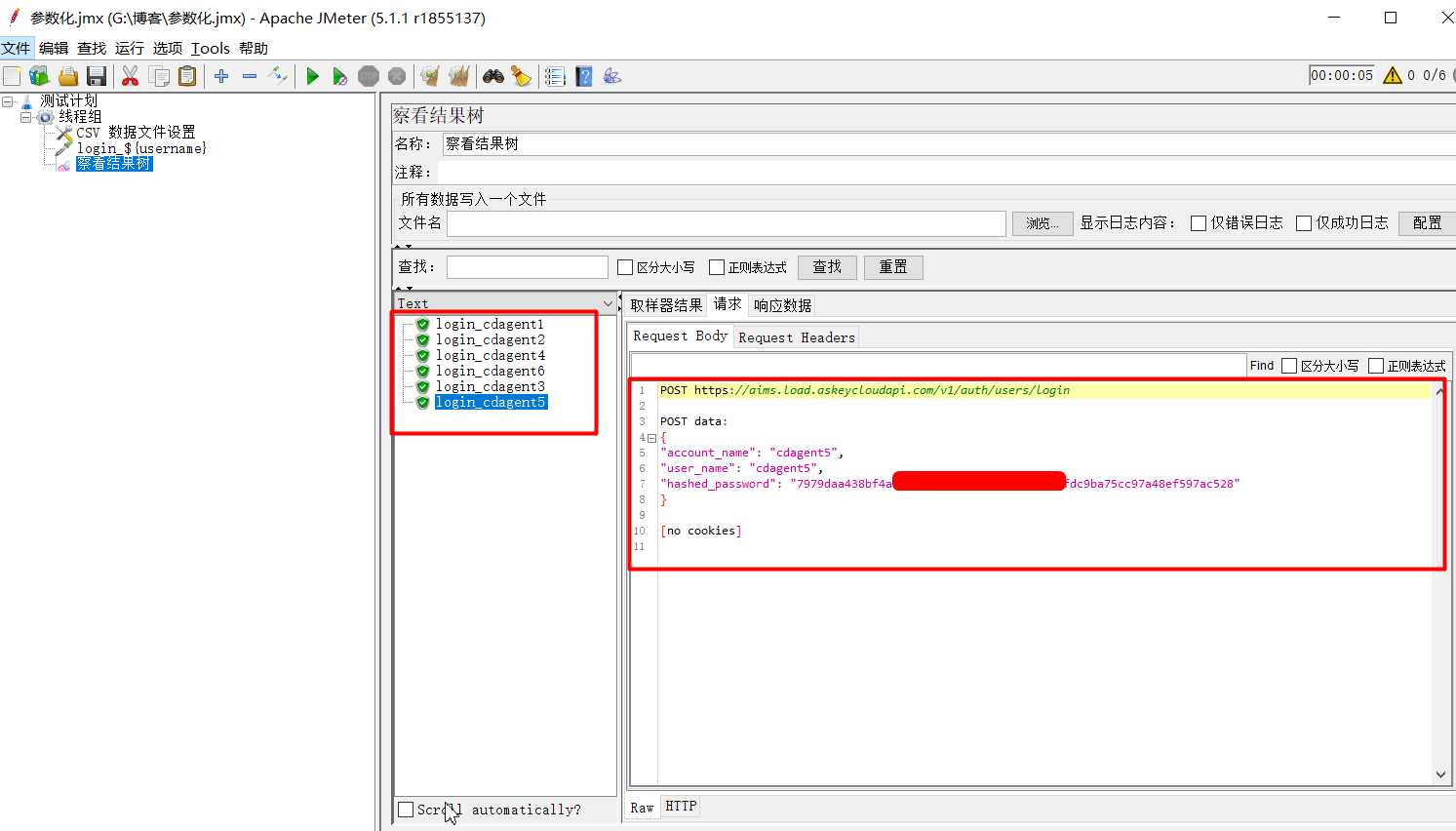Screen dimensions: 1456x831
Task: Select login_${username} tree item
Action: pos(141,148)
